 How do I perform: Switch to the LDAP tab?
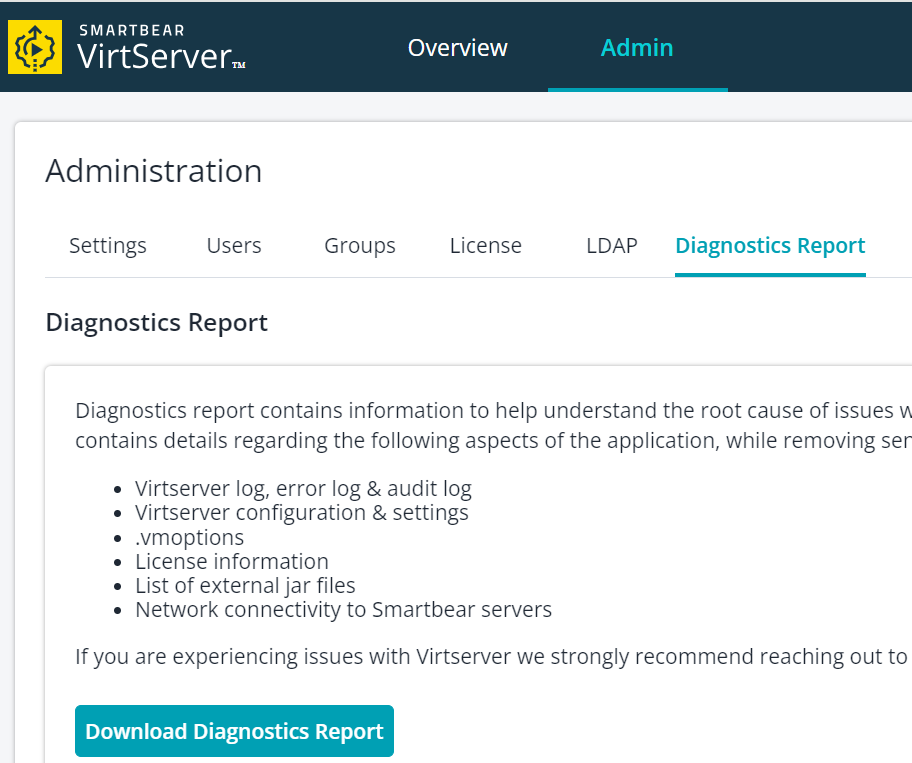point(612,245)
